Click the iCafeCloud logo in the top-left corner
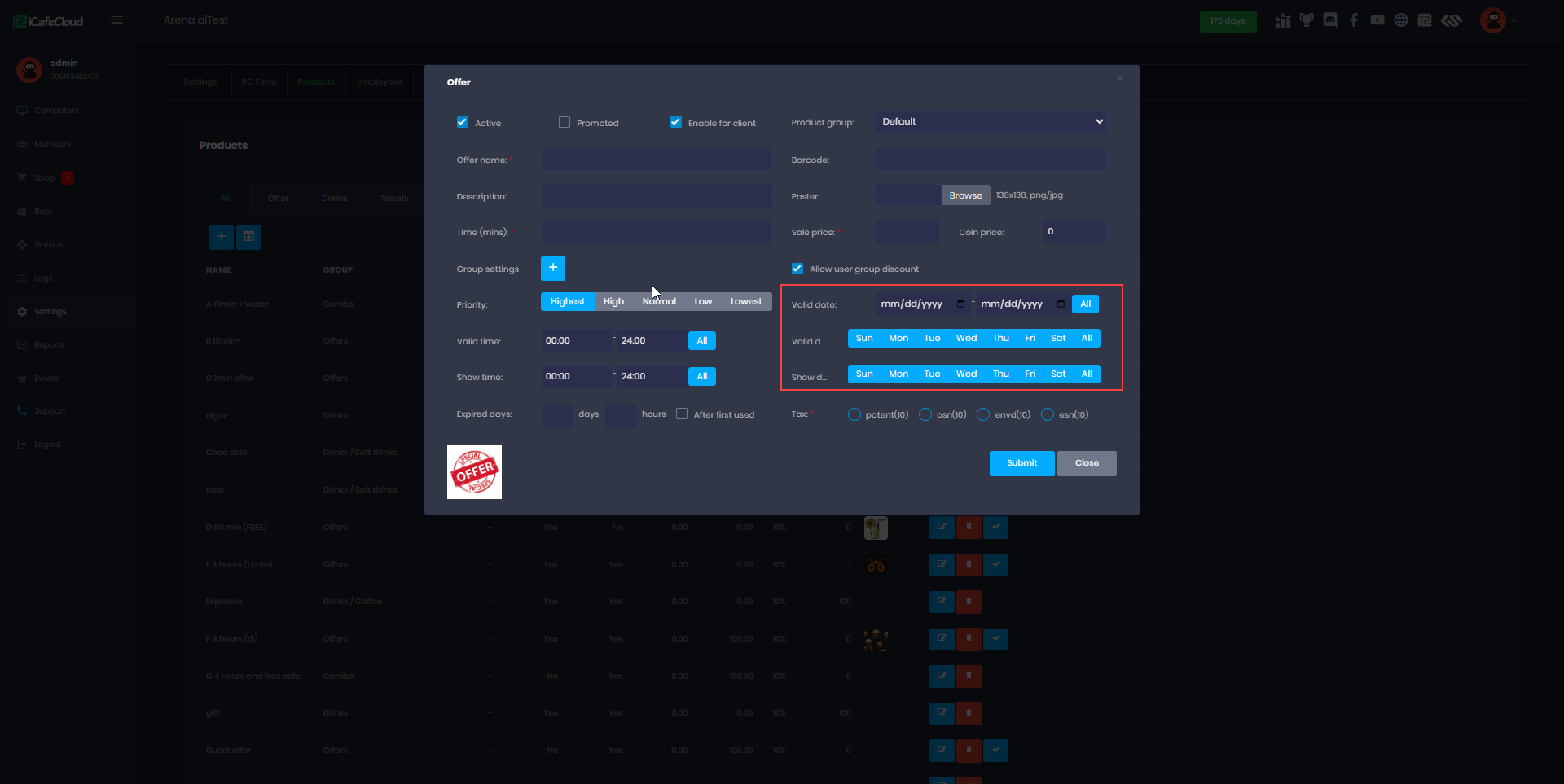The image size is (1564, 784). [49, 21]
